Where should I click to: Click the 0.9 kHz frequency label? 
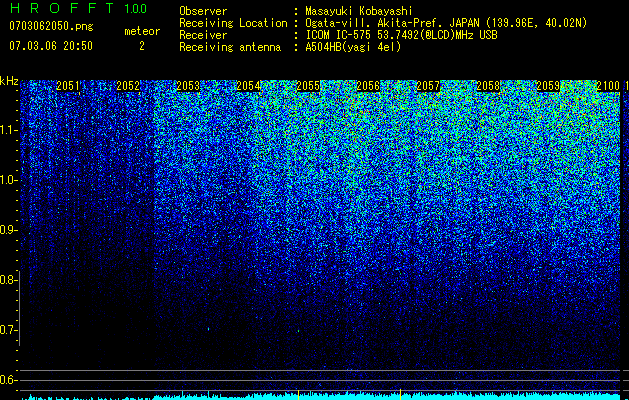7,230
